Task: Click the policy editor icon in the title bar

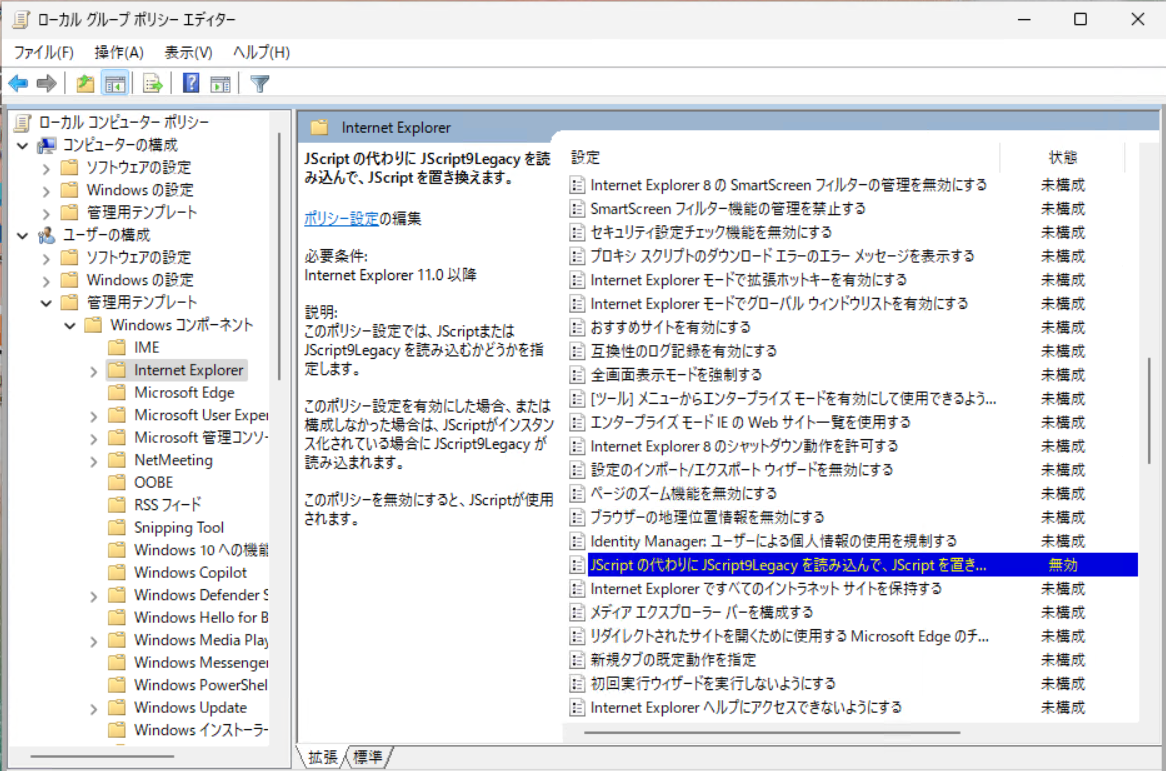Action: pos(21,19)
